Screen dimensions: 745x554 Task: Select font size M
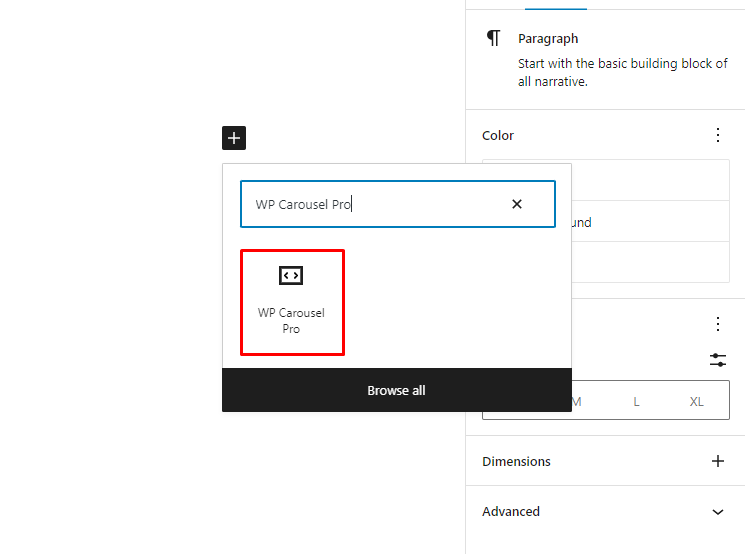click(x=576, y=401)
